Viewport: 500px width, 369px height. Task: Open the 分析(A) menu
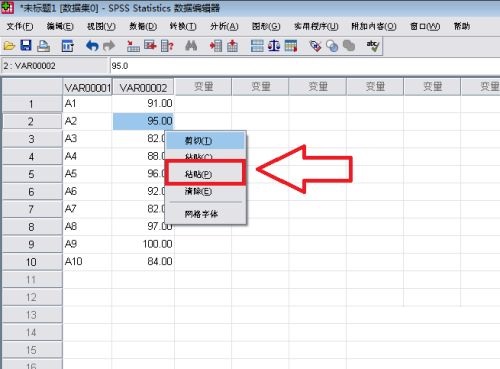224,26
